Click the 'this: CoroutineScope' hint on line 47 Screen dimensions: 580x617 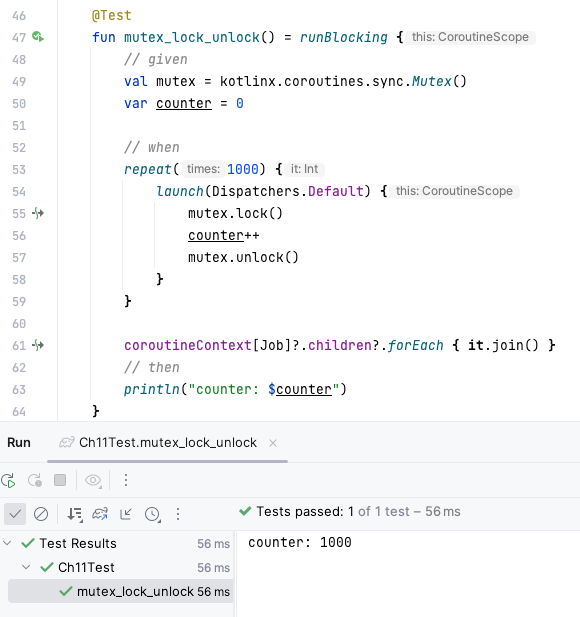(470, 37)
